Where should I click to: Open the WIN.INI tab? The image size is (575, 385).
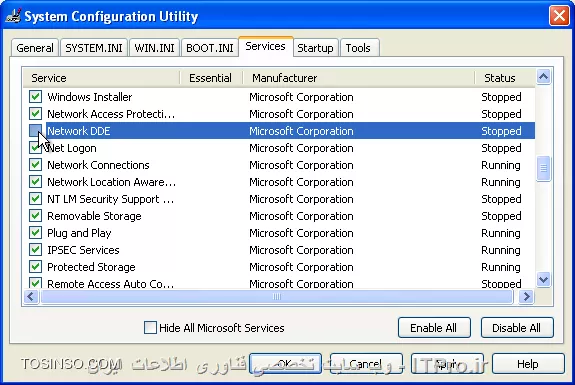(x=154, y=48)
